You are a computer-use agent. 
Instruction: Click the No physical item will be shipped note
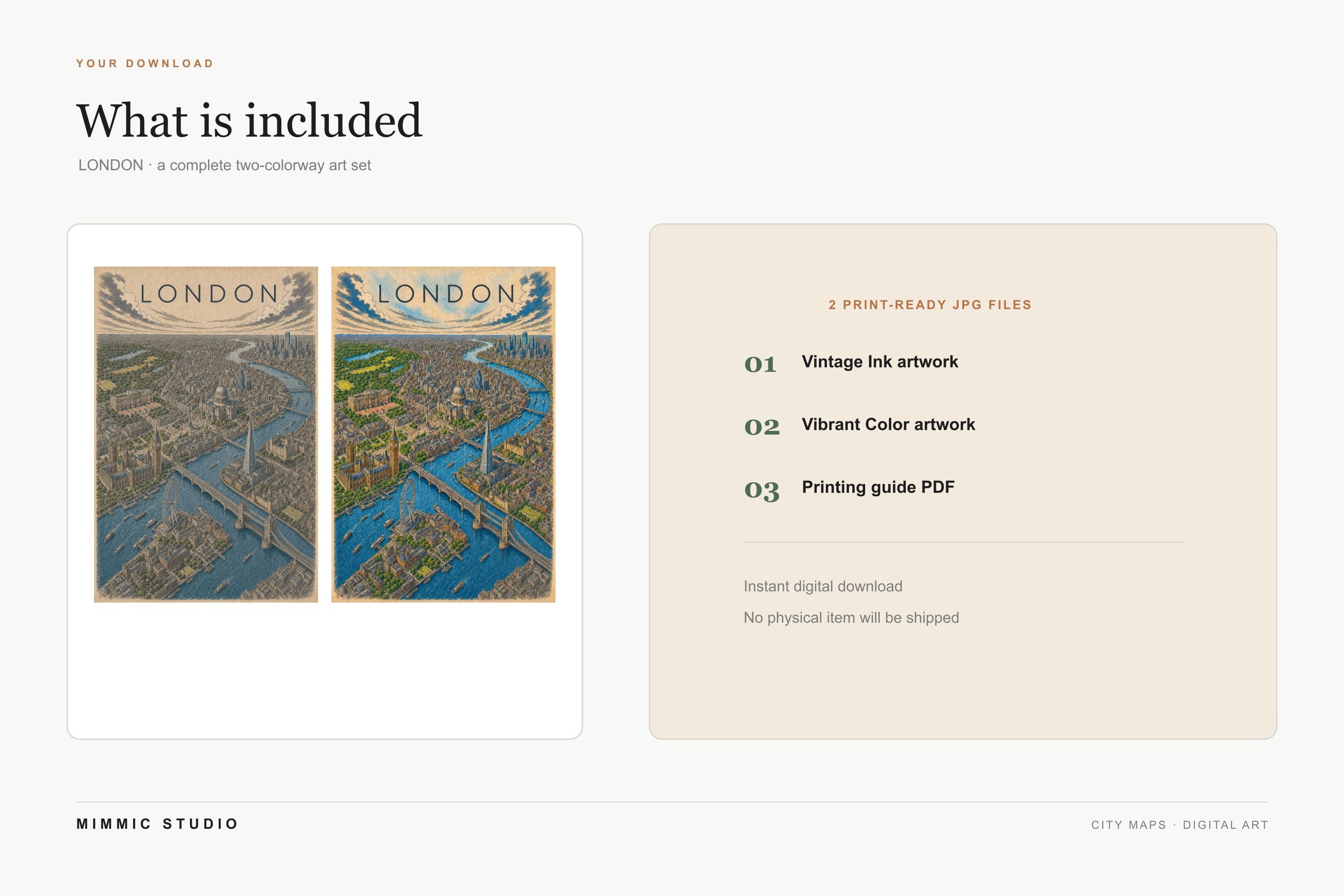point(852,618)
